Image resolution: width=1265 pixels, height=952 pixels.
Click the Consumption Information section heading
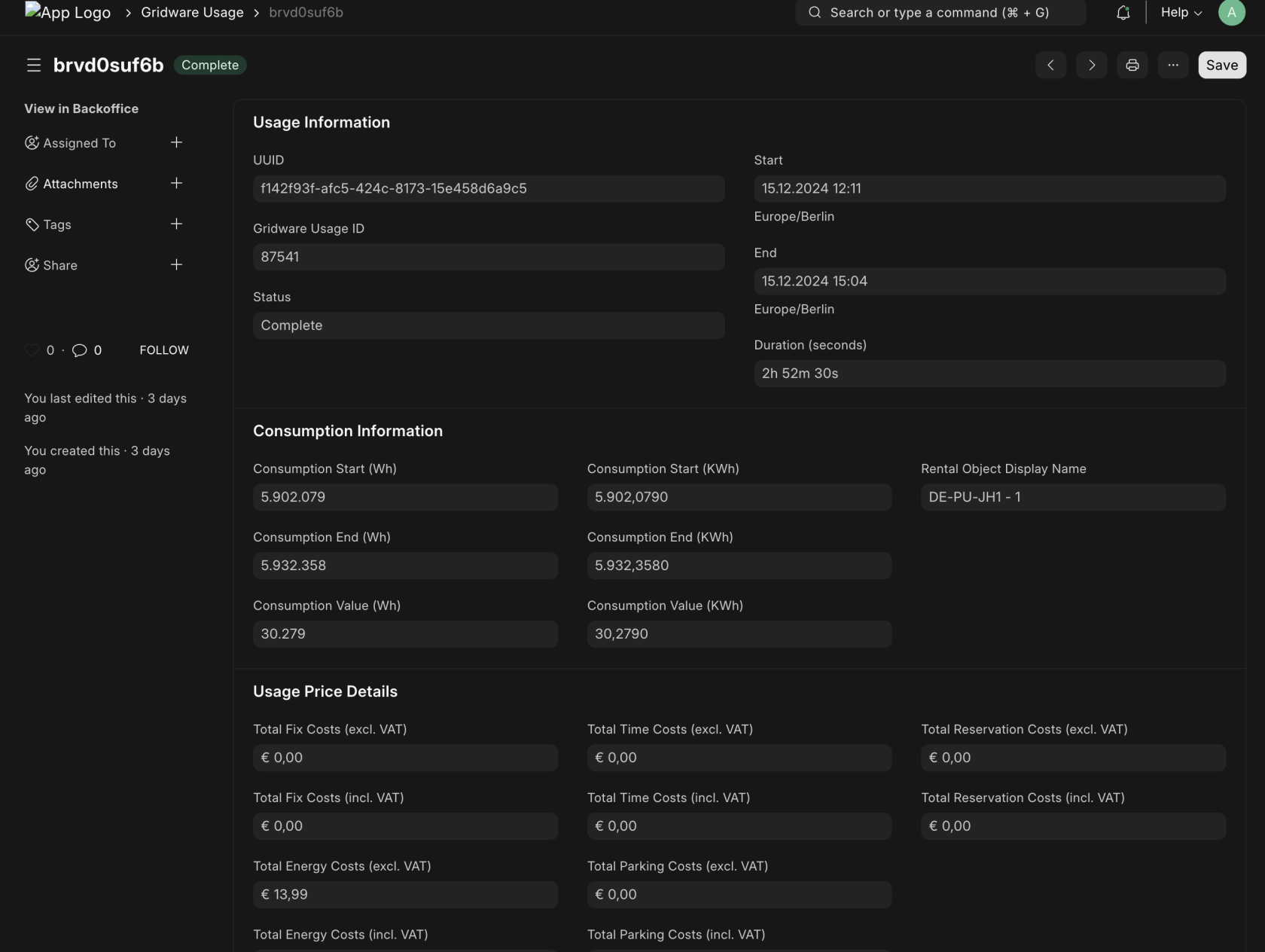click(x=348, y=431)
